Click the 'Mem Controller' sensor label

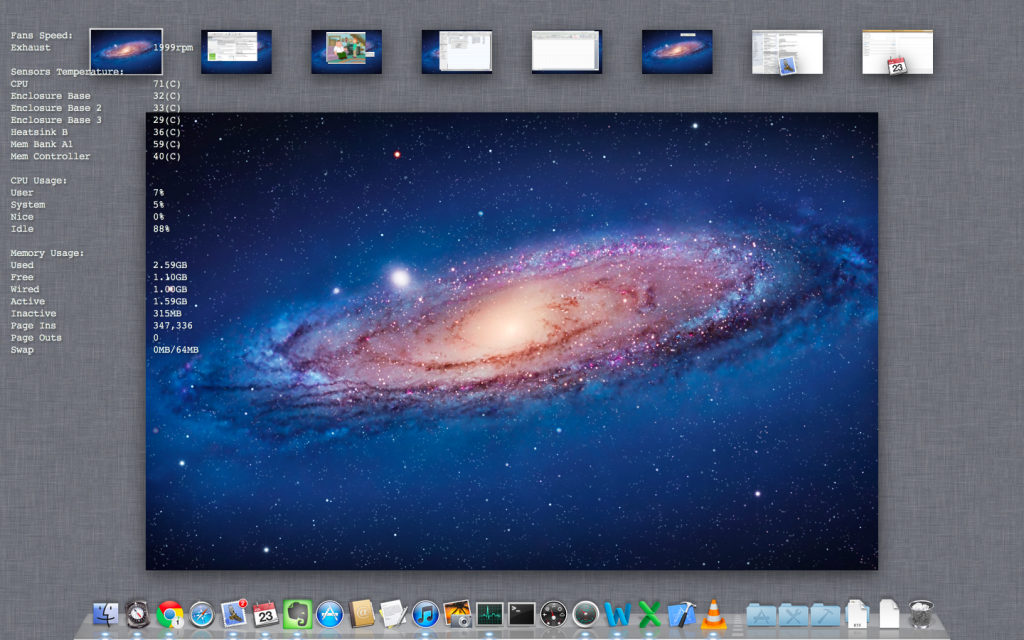click(x=50, y=156)
